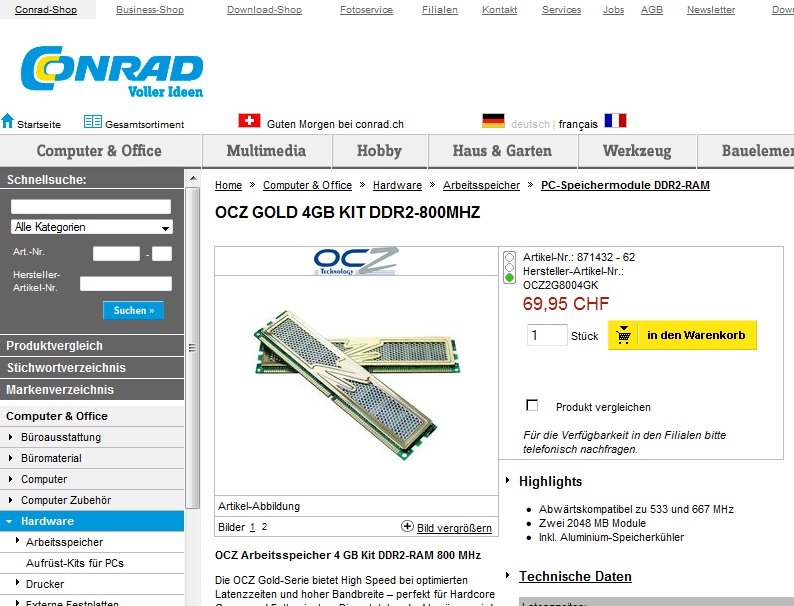Focus the Stück quantity field

pos(546,335)
